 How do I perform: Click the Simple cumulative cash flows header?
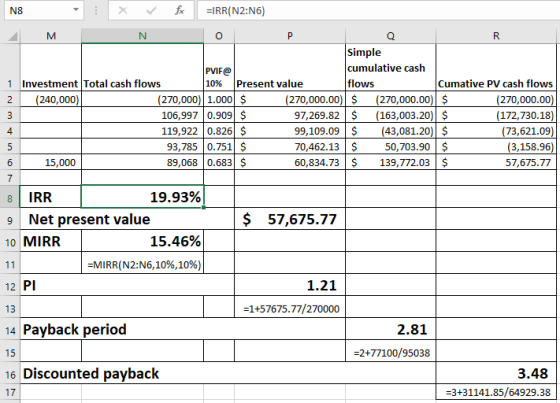pyautogui.click(x=390, y=67)
